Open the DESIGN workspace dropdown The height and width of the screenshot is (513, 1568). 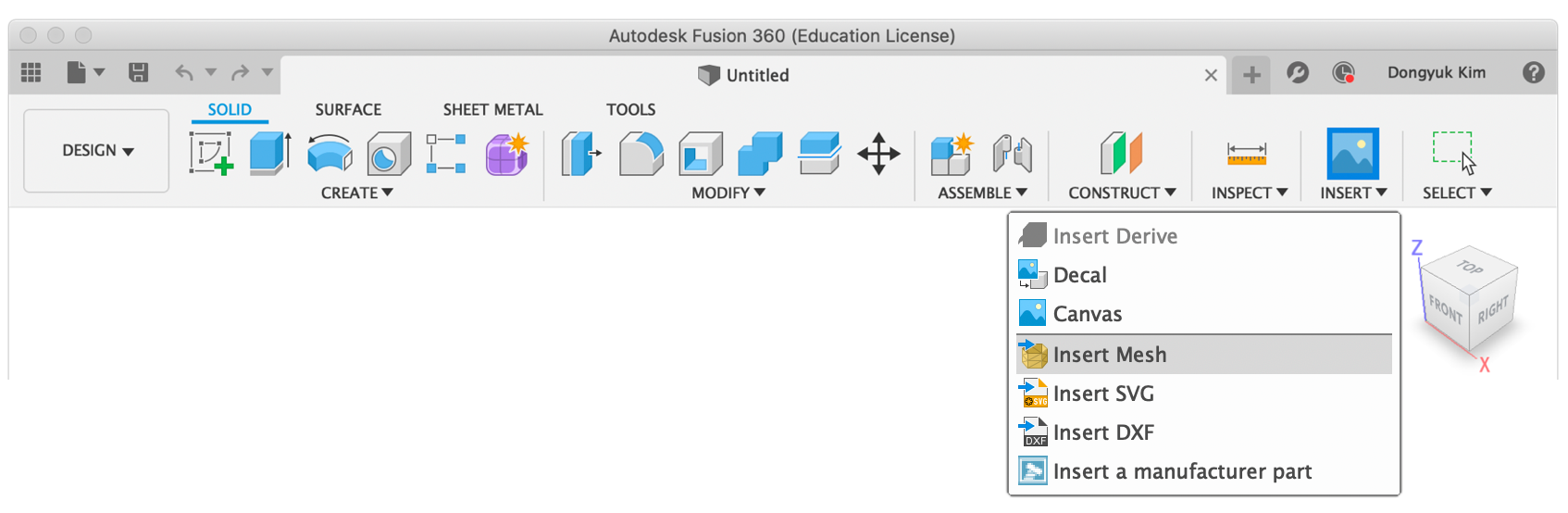coord(97,151)
